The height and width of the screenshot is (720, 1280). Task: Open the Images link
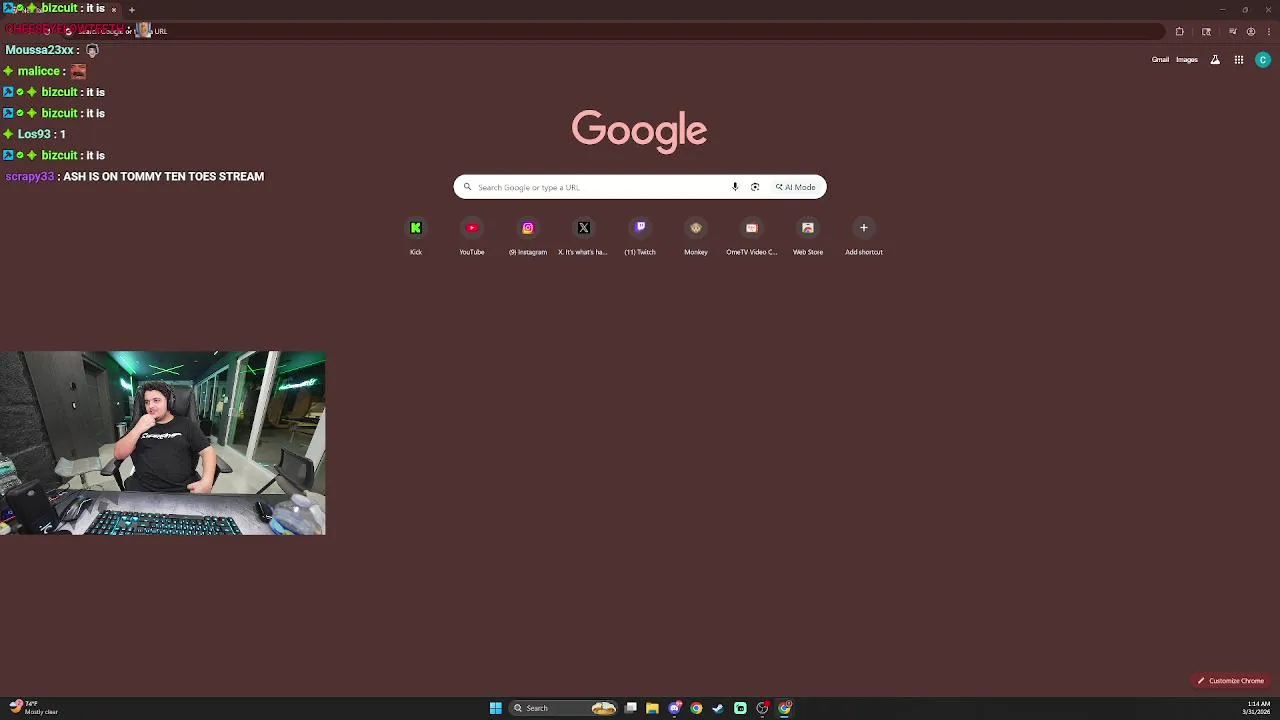[x=1187, y=60]
